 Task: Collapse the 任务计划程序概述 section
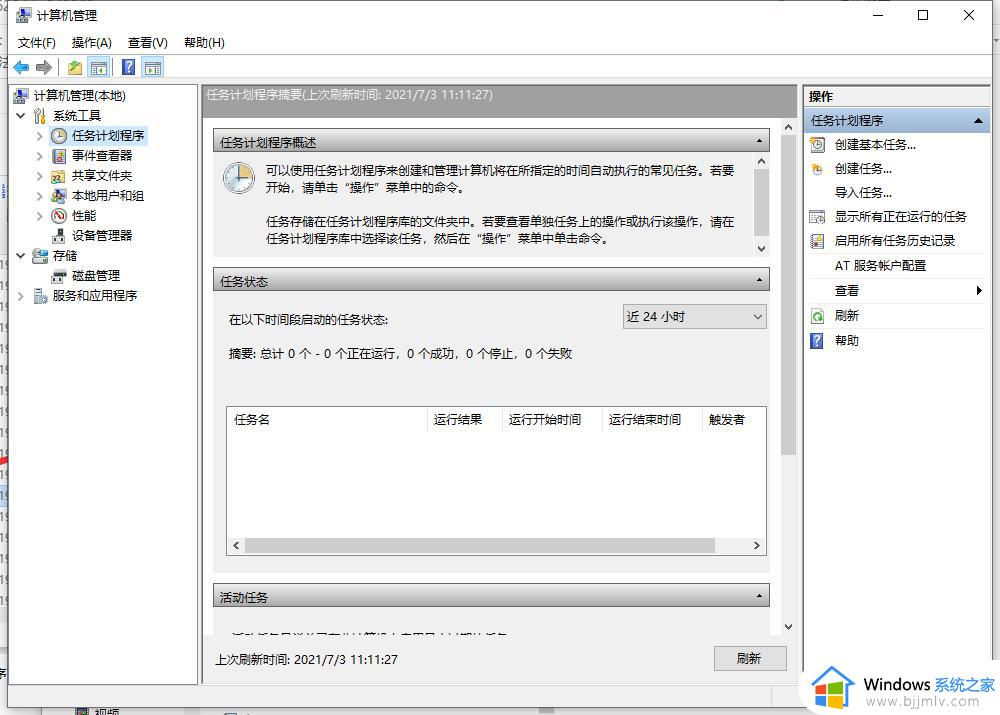(x=759, y=141)
